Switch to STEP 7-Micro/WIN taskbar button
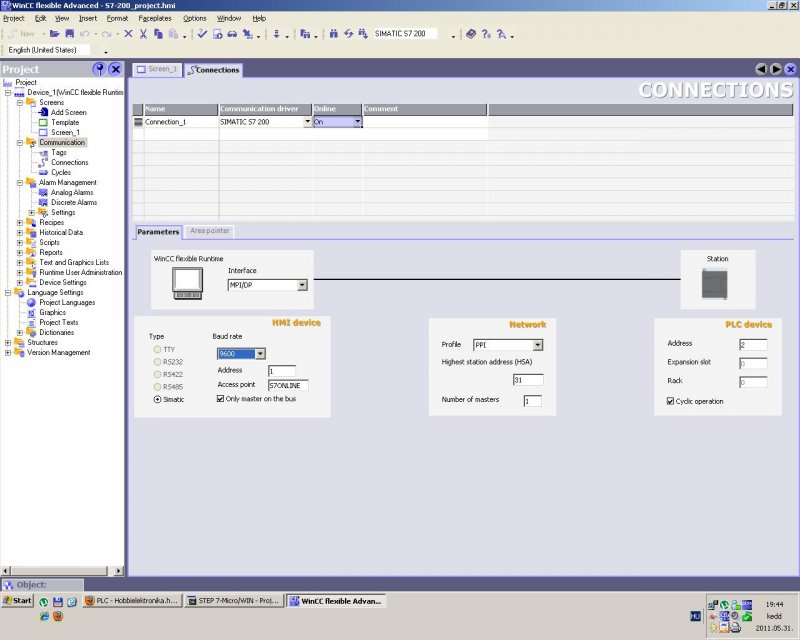 click(x=234, y=601)
